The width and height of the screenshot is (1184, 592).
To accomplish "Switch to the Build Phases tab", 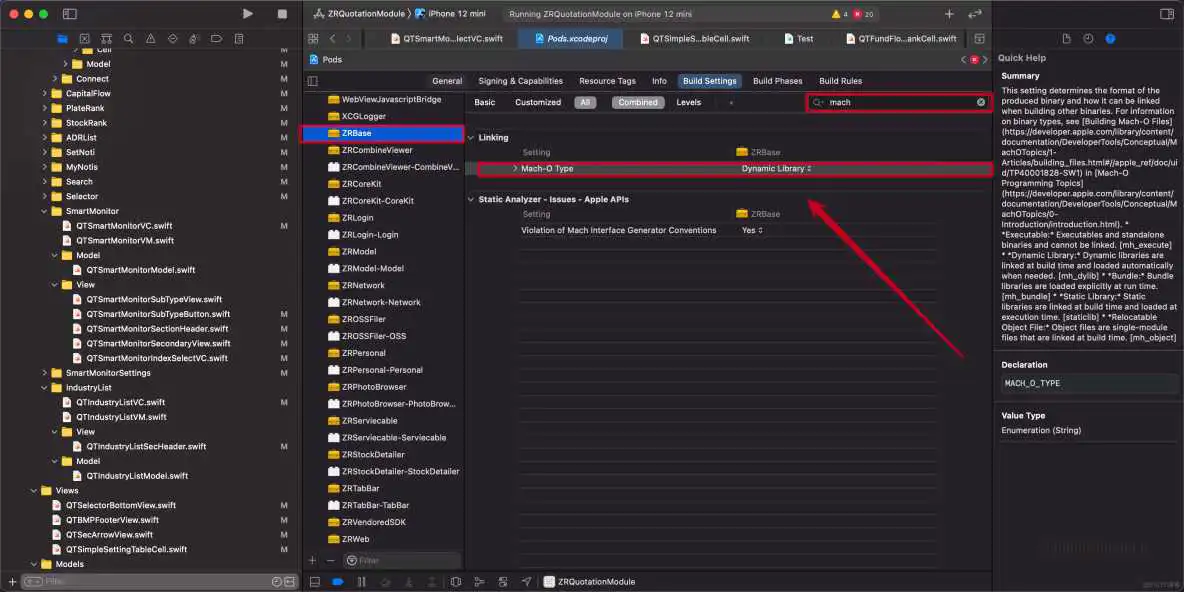I will tap(777, 81).
